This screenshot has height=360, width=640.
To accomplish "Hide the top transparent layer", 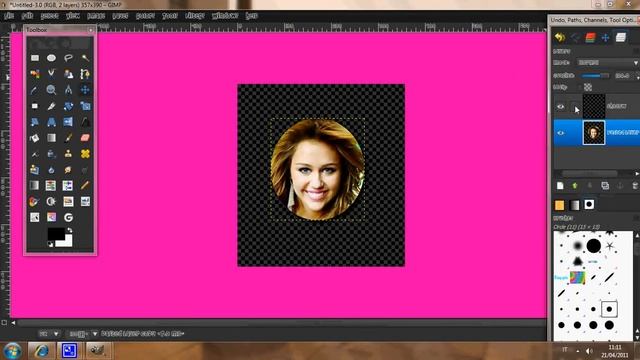I will [560, 107].
